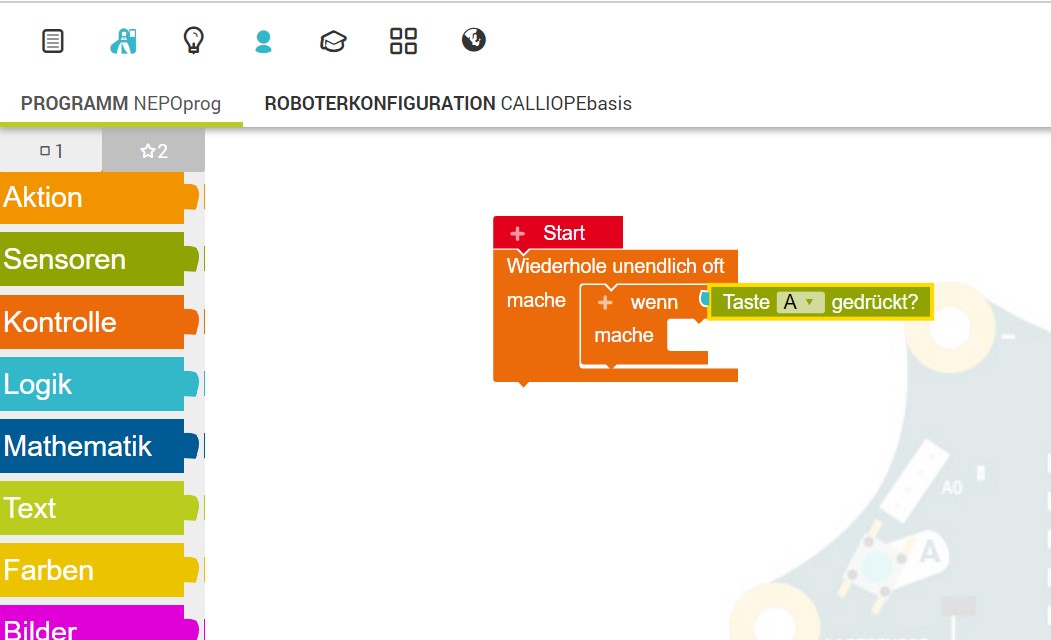Switch toolbox to beginner level 1
This screenshot has height=640, width=1051.
point(51,151)
